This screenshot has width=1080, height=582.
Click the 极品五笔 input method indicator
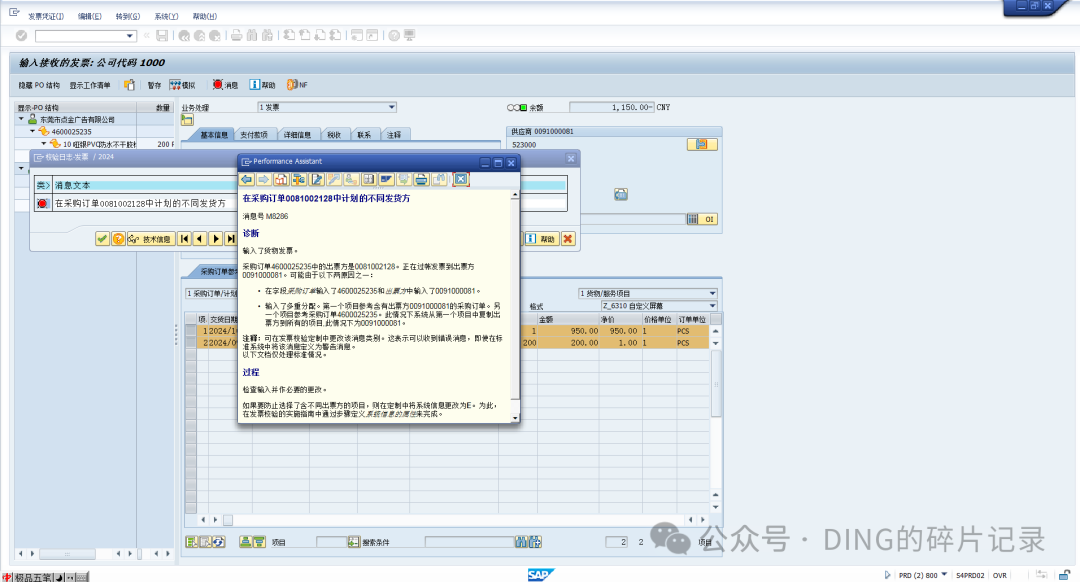[32, 577]
